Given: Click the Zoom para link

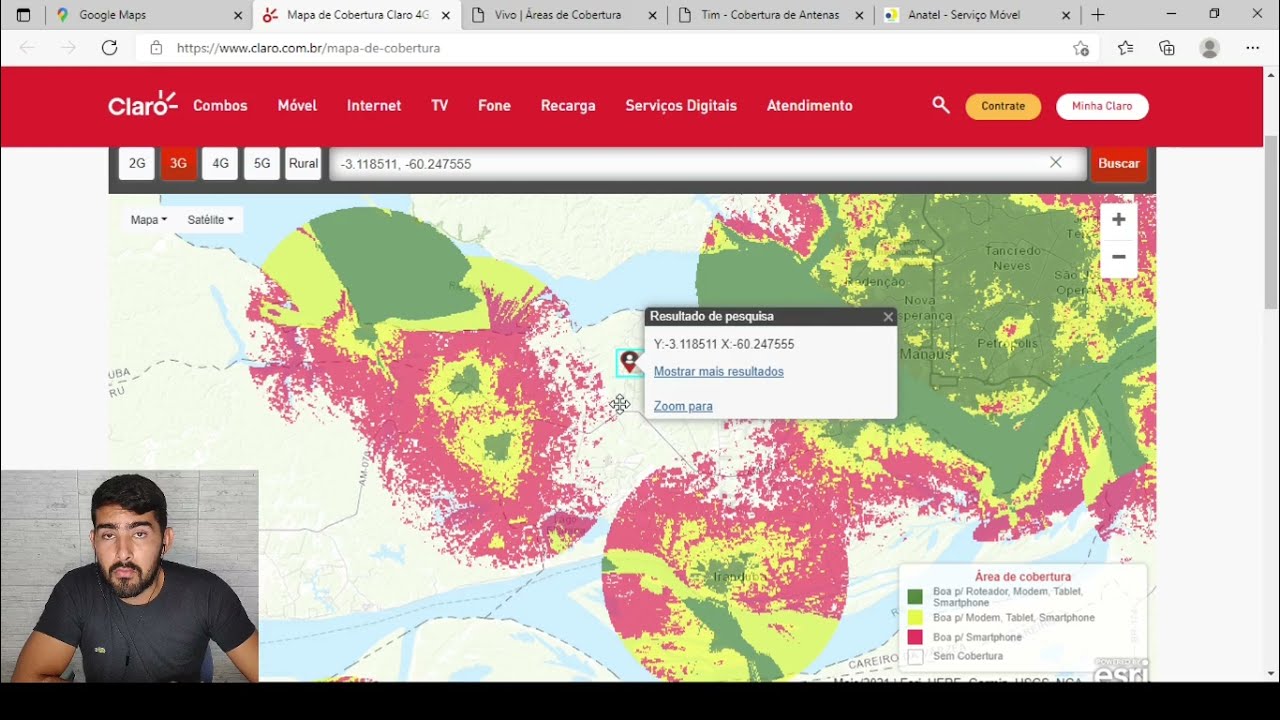Looking at the screenshot, I should coord(683,406).
